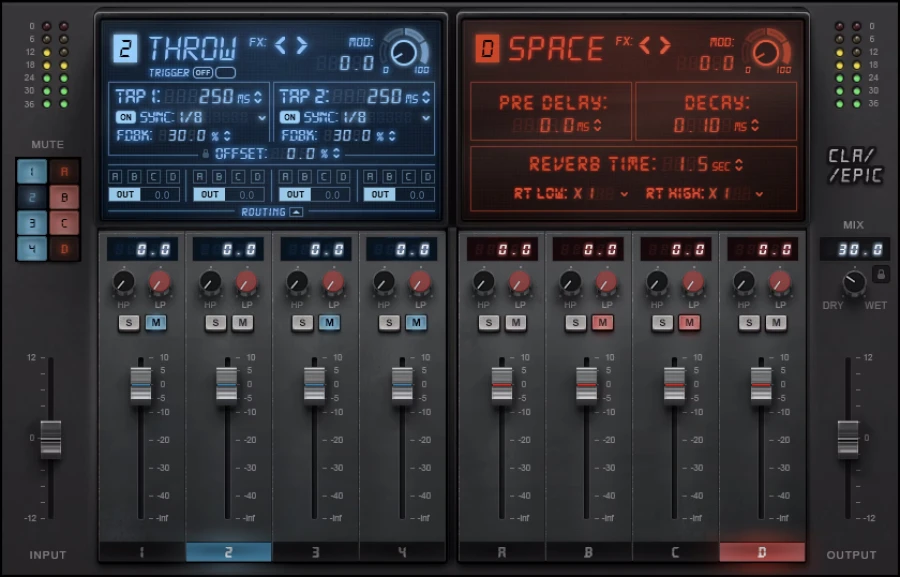Image resolution: width=900 pixels, height=577 pixels.
Task: Collapse the ROUTING section arrow
Action: pyautogui.click(x=296, y=212)
